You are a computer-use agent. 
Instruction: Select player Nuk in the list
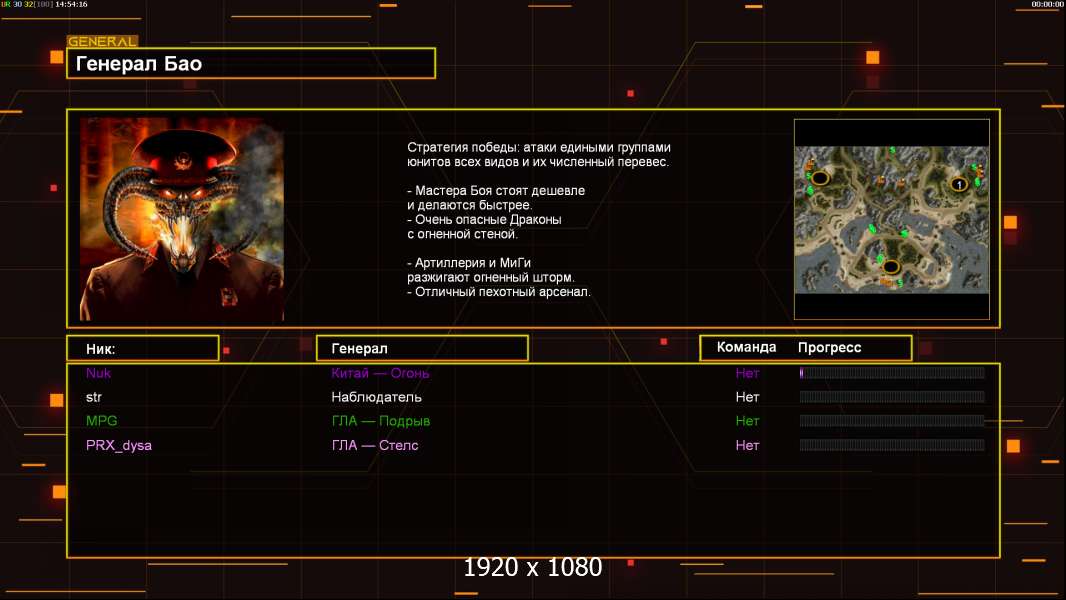[98, 373]
